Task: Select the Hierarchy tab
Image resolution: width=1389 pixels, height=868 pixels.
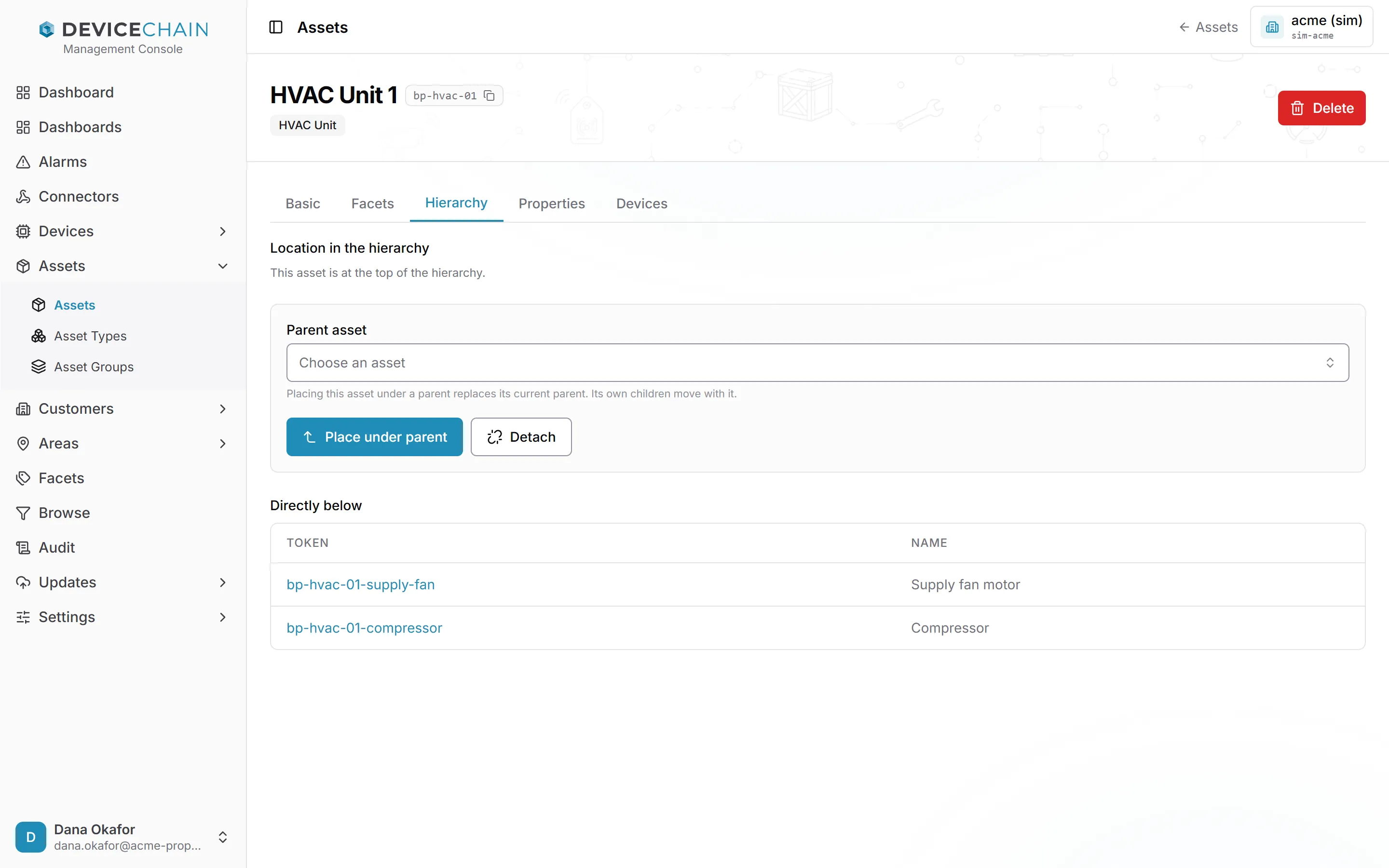Action: (456, 203)
